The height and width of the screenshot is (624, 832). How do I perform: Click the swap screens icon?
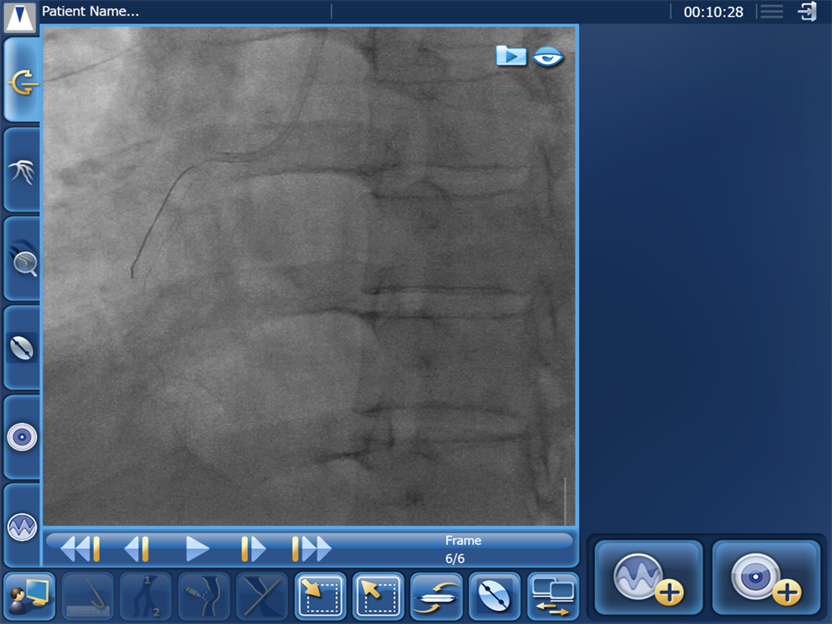click(x=553, y=596)
